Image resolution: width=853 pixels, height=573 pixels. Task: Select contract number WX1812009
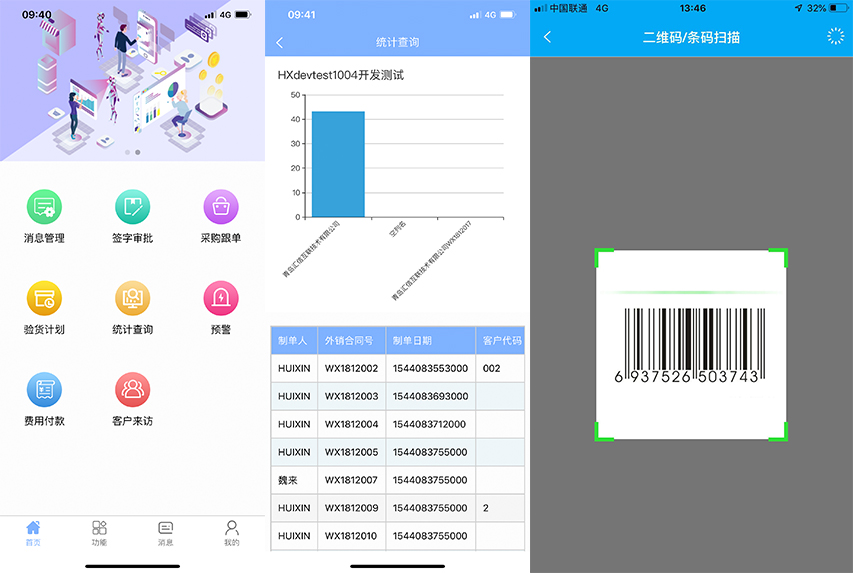351,508
